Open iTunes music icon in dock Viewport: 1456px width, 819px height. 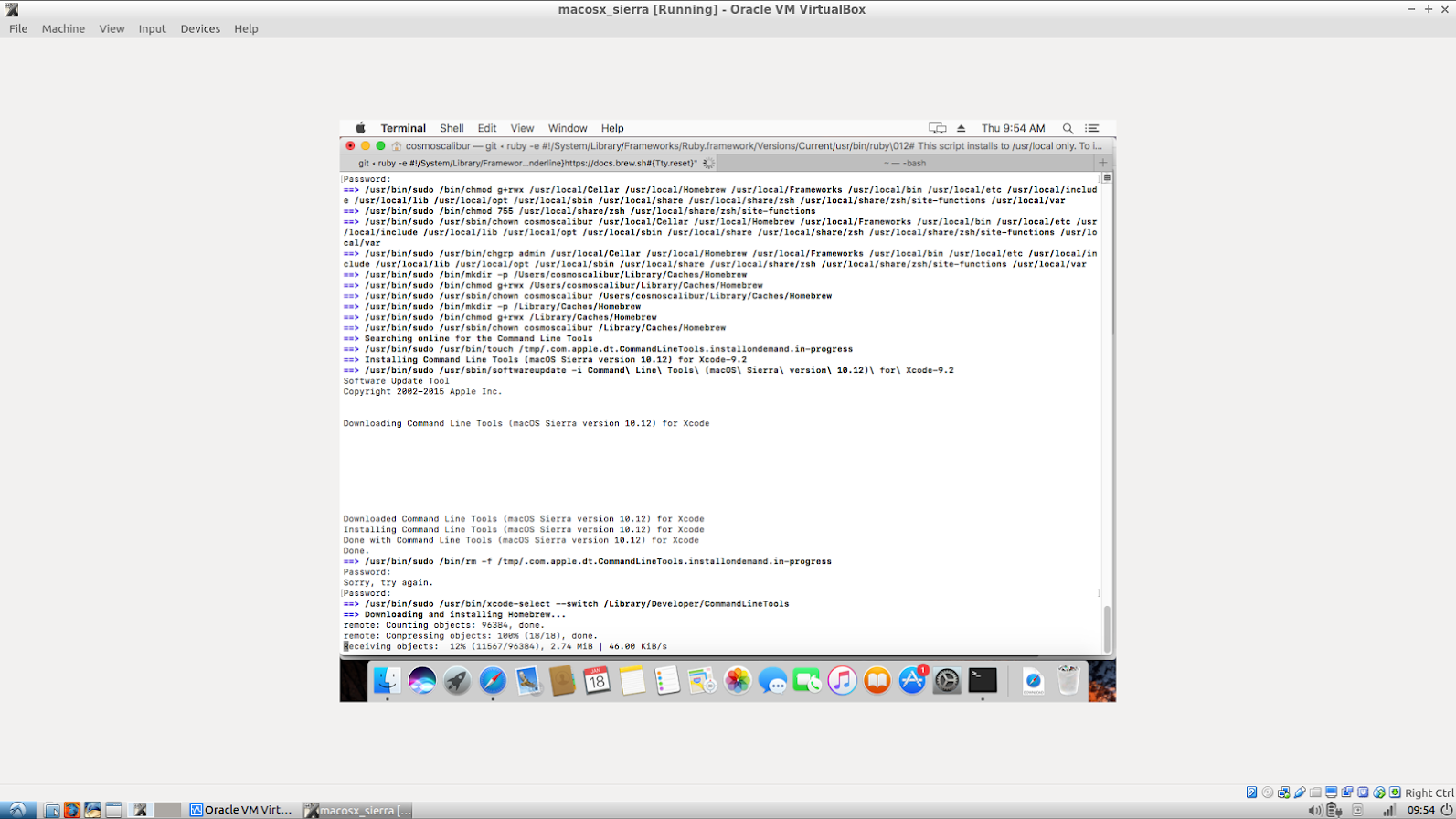pos(842,680)
